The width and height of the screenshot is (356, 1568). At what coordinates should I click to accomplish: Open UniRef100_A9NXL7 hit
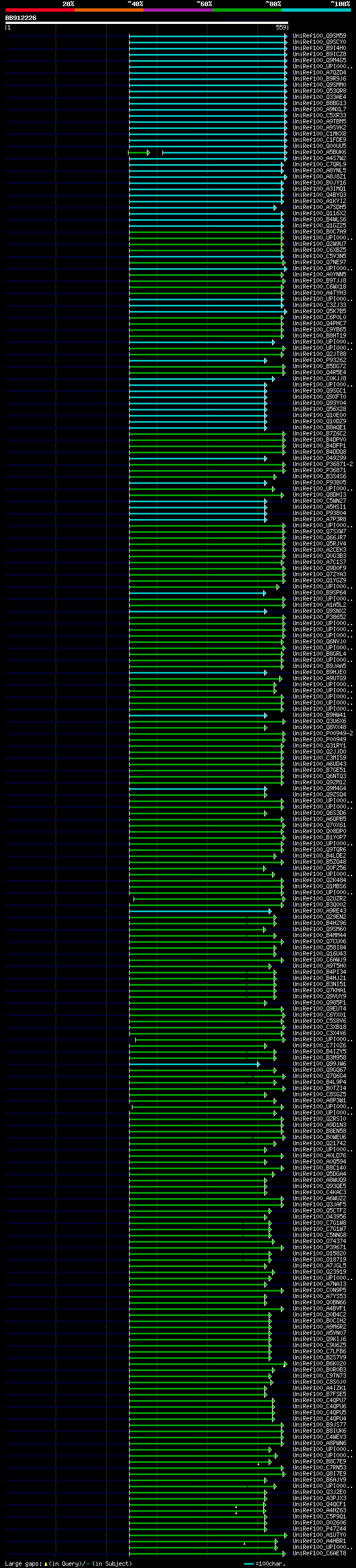pos(319,110)
